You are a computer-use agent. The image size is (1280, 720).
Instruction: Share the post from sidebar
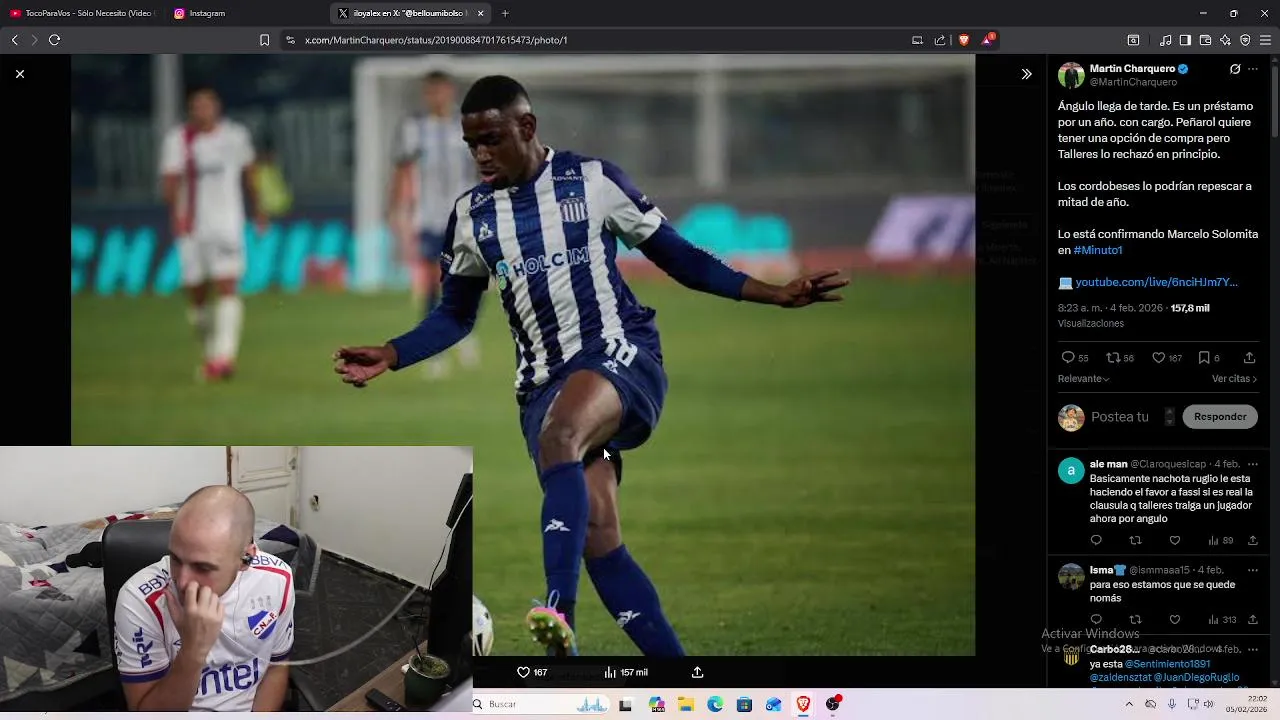coord(1249,358)
